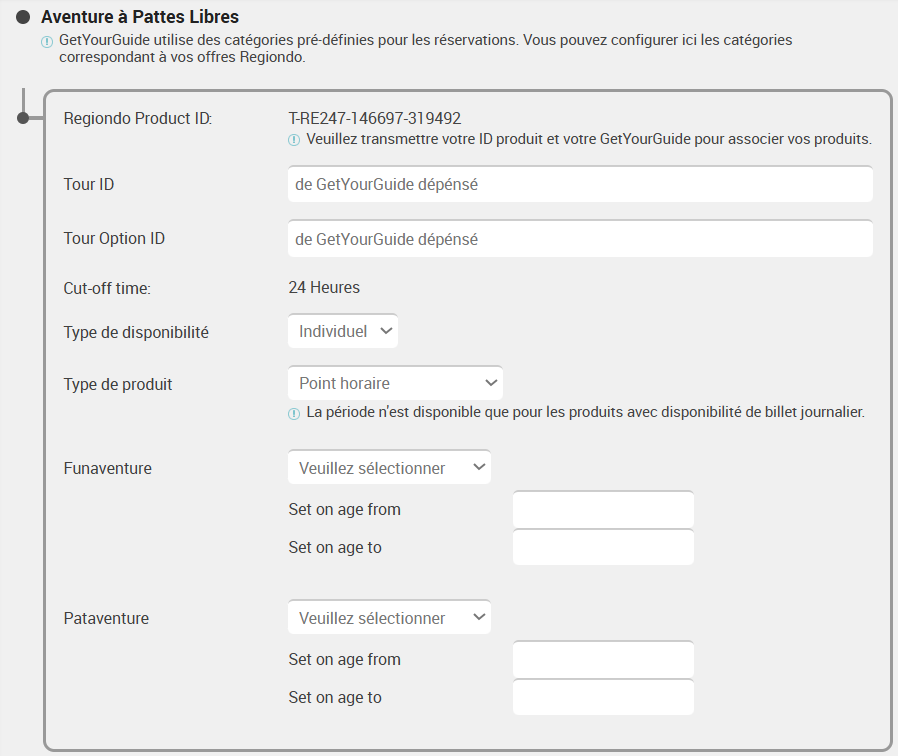Open the Type de disponibilité dropdown

pos(342,331)
